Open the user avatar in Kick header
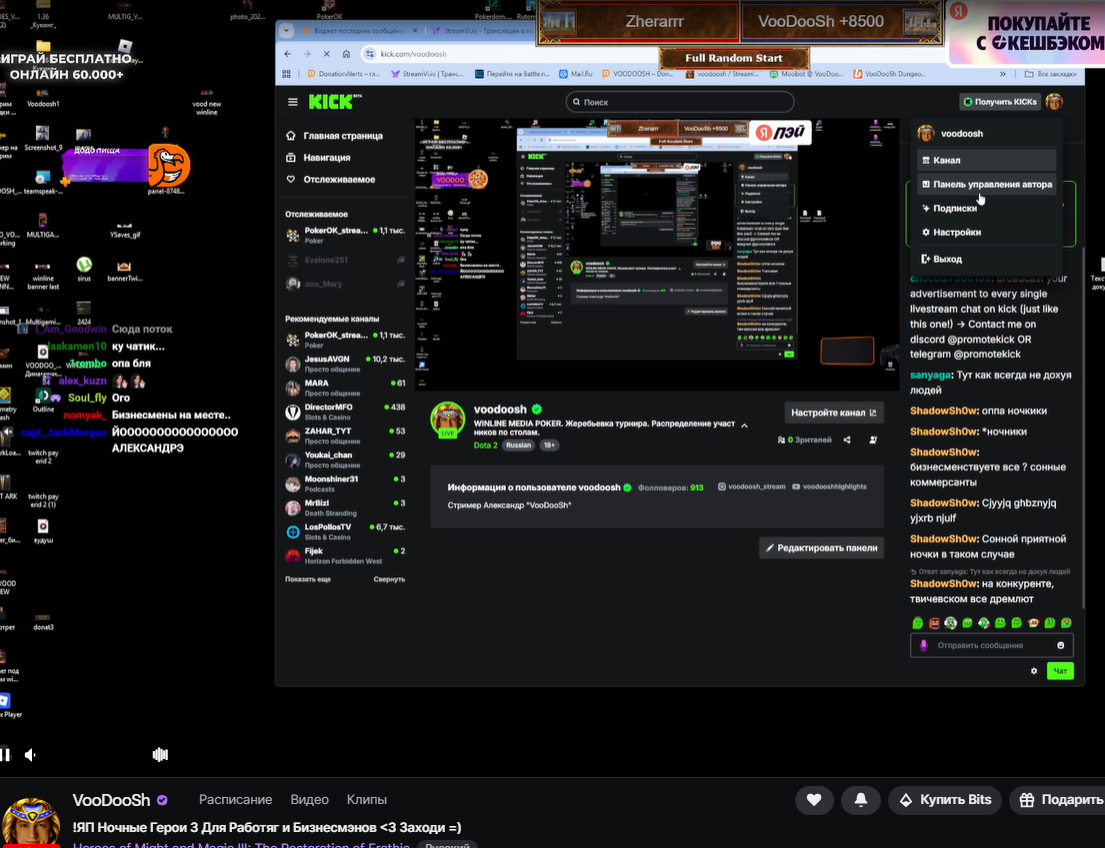 (x=1054, y=102)
